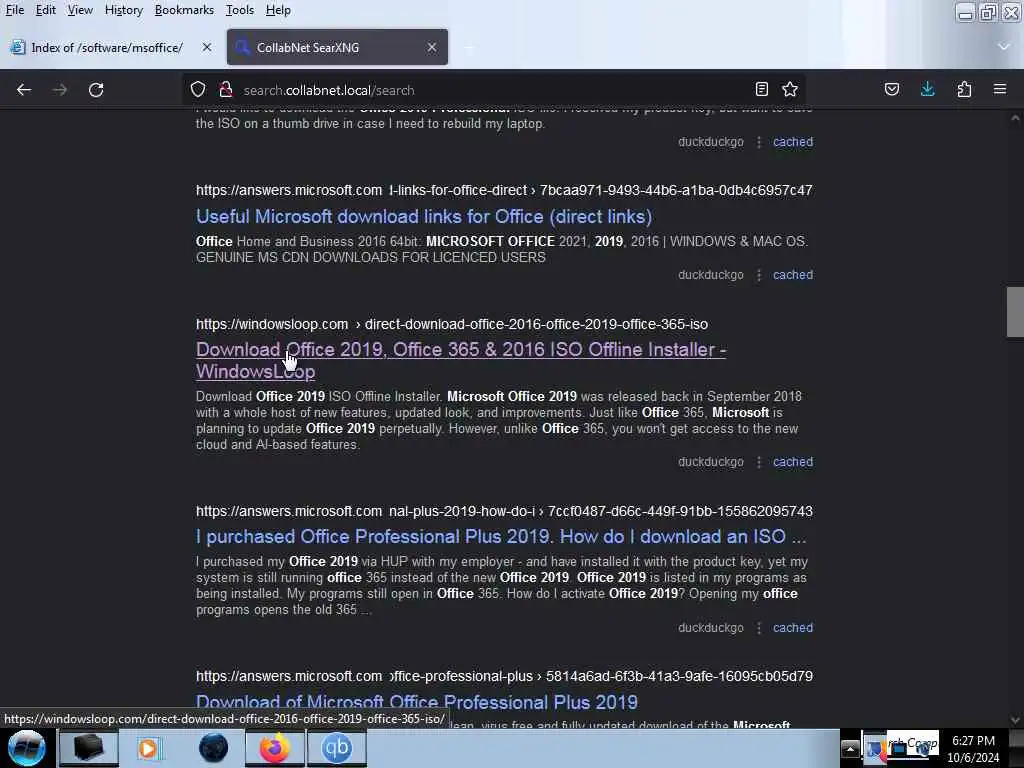The height and width of the screenshot is (768, 1024).
Task: Open the Bookmarks menu
Action: point(184,10)
